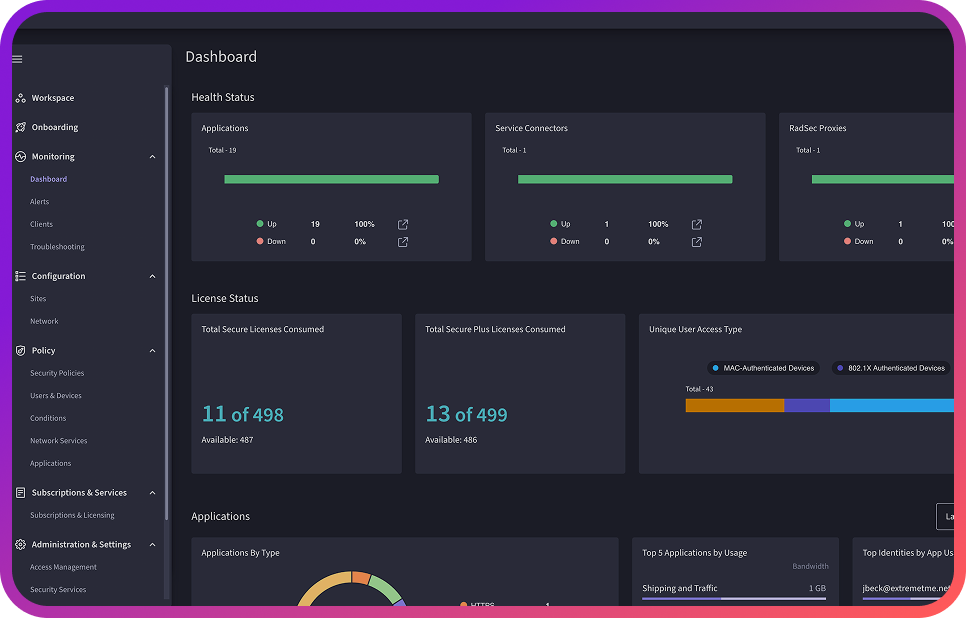Select the Monitoring pulse icon
Image resolution: width=966 pixels, height=618 pixels.
pyautogui.click(x=19, y=156)
